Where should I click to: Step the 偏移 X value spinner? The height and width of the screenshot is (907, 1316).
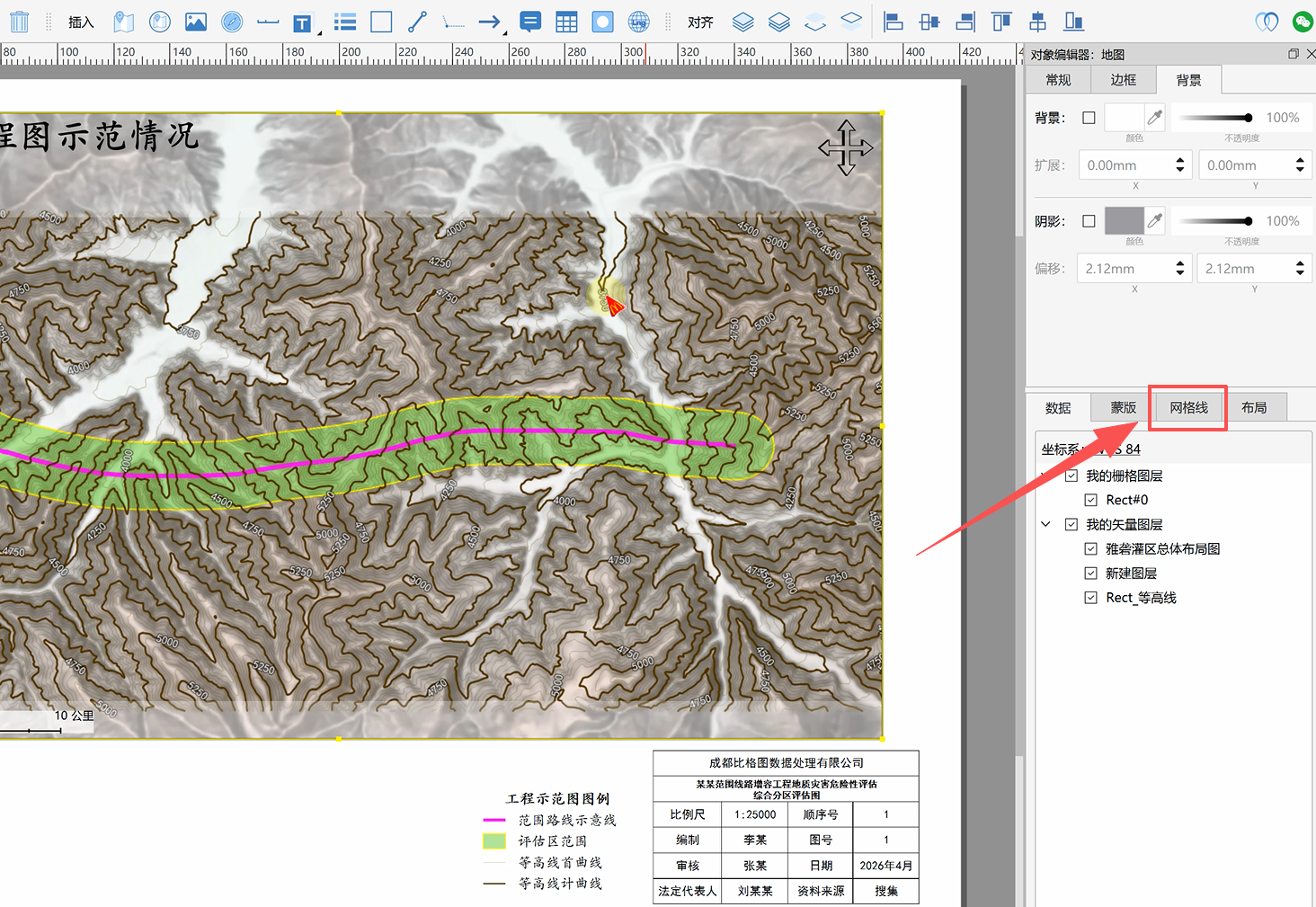pyautogui.click(x=1180, y=268)
